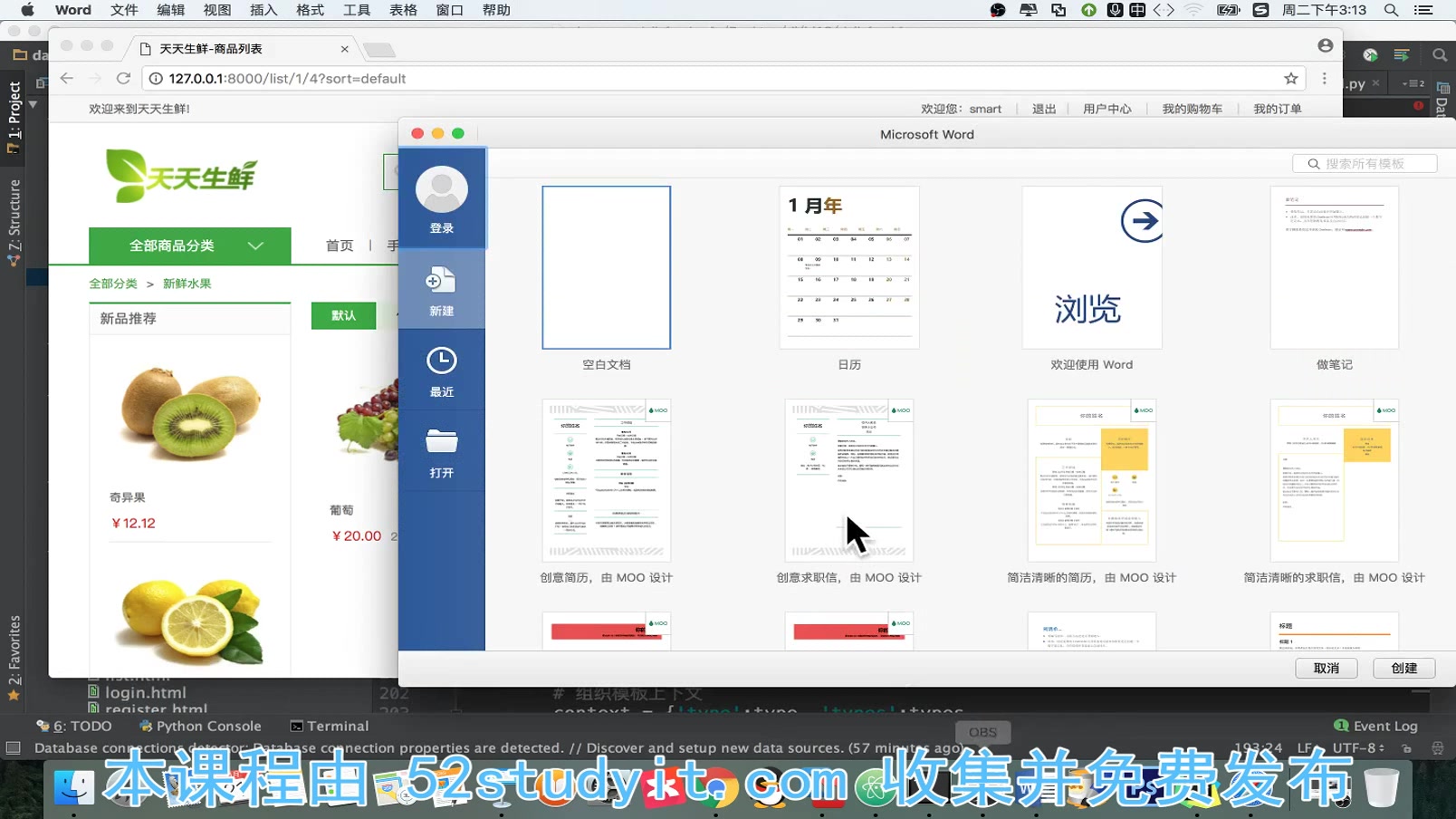
Task: Select the blank document template (空白文档)
Action: [x=607, y=267]
